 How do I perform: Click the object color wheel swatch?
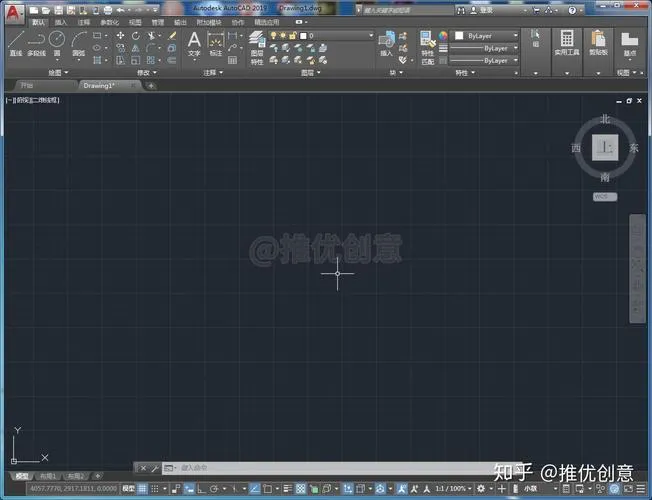click(443, 36)
